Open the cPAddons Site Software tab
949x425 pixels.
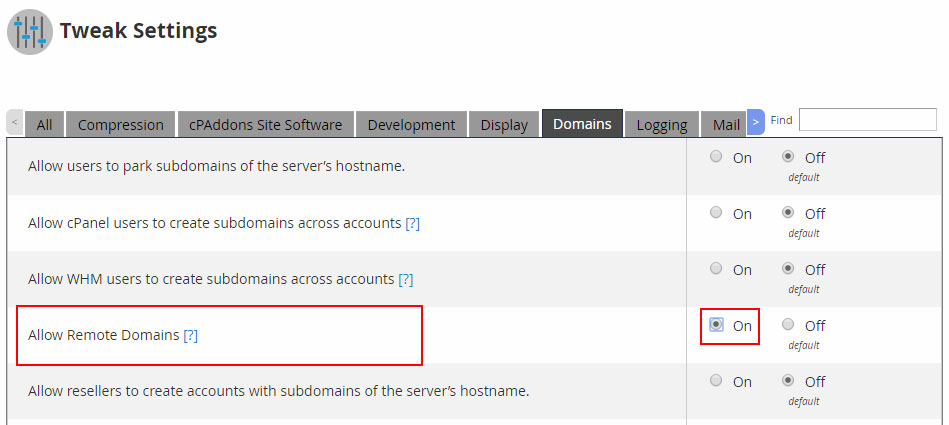265,125
